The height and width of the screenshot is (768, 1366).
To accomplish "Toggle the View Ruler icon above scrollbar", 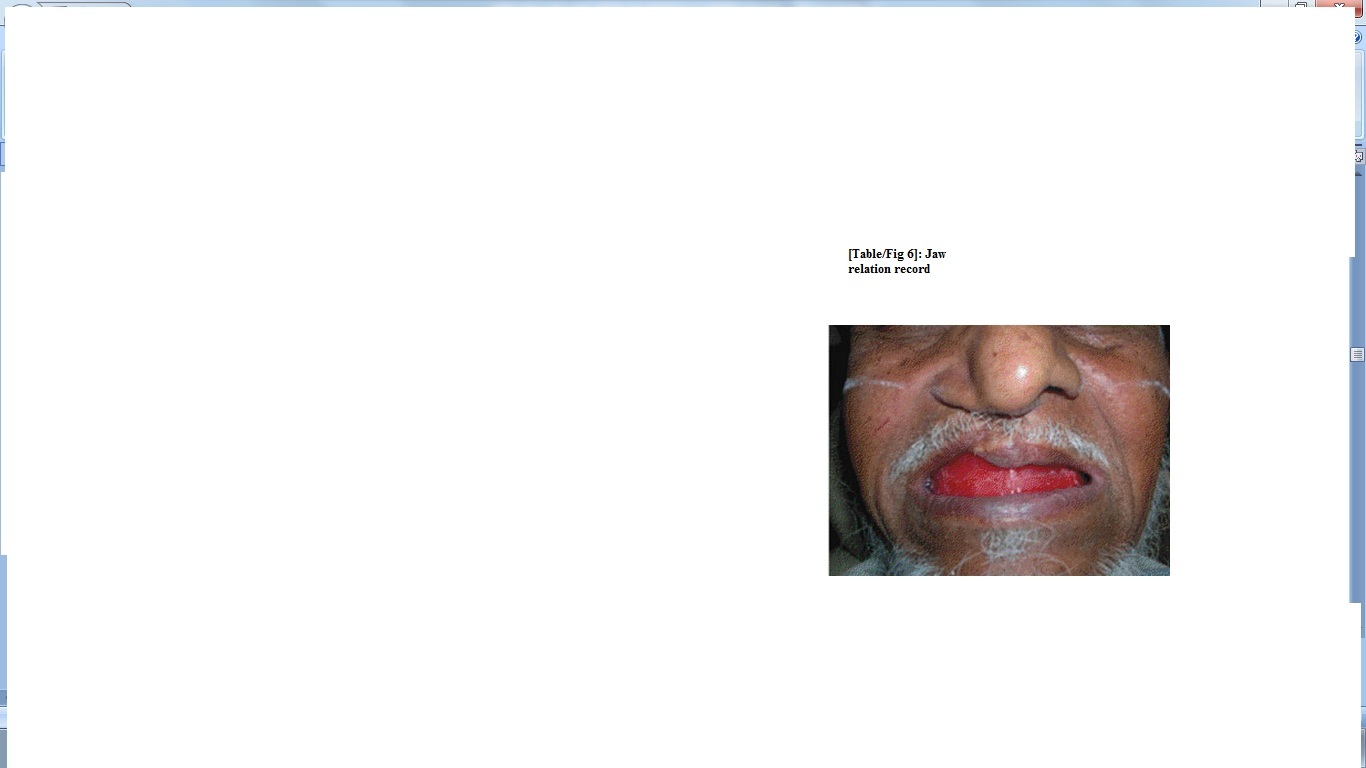I will pyautogui.click(x=1358, y=157).
